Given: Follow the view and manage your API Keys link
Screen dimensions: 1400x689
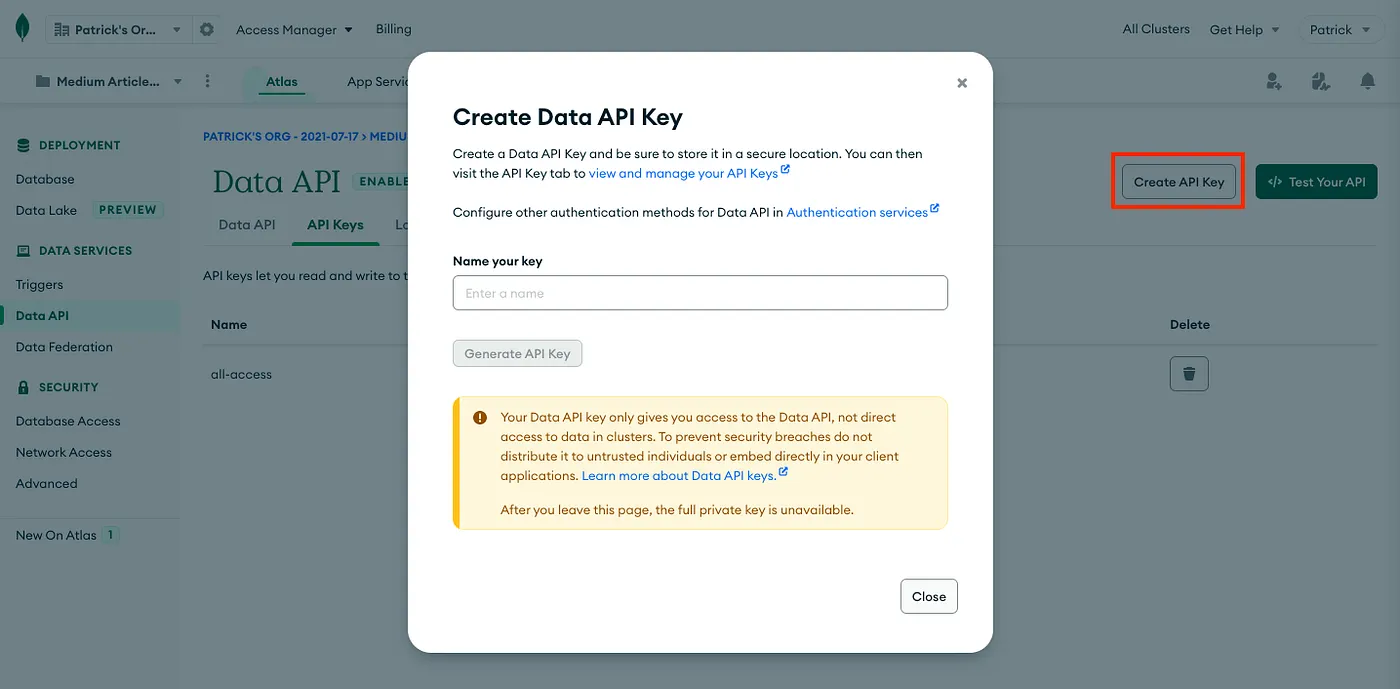Looking at the screenshot, I should (683, 173).
